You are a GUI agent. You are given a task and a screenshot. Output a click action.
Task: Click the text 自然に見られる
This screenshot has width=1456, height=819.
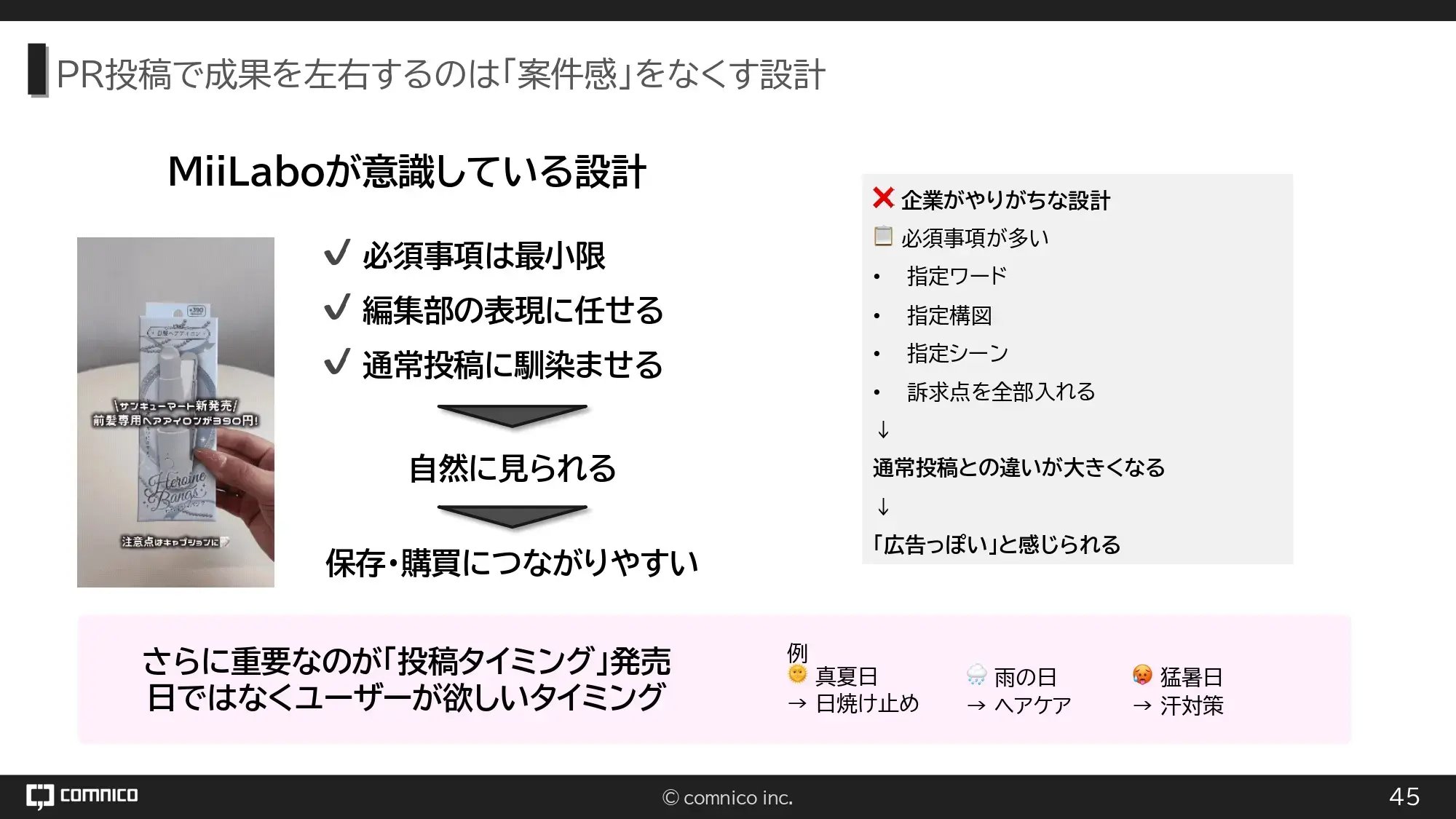coord(513,468)
